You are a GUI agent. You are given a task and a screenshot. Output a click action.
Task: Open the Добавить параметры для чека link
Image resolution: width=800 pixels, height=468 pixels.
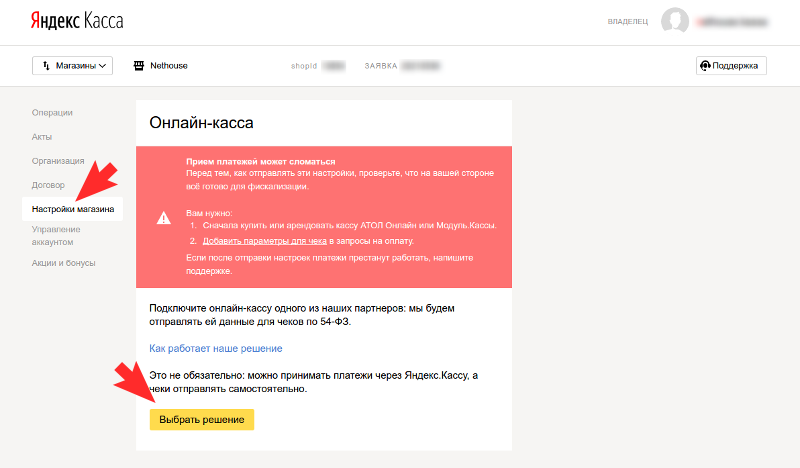pyautogui.click(x=265, y=241)
